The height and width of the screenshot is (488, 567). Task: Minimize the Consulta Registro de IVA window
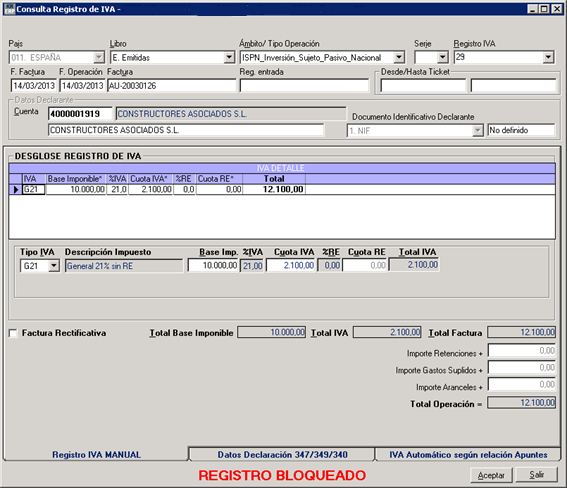pyautogui.click(x=532, y=9)
